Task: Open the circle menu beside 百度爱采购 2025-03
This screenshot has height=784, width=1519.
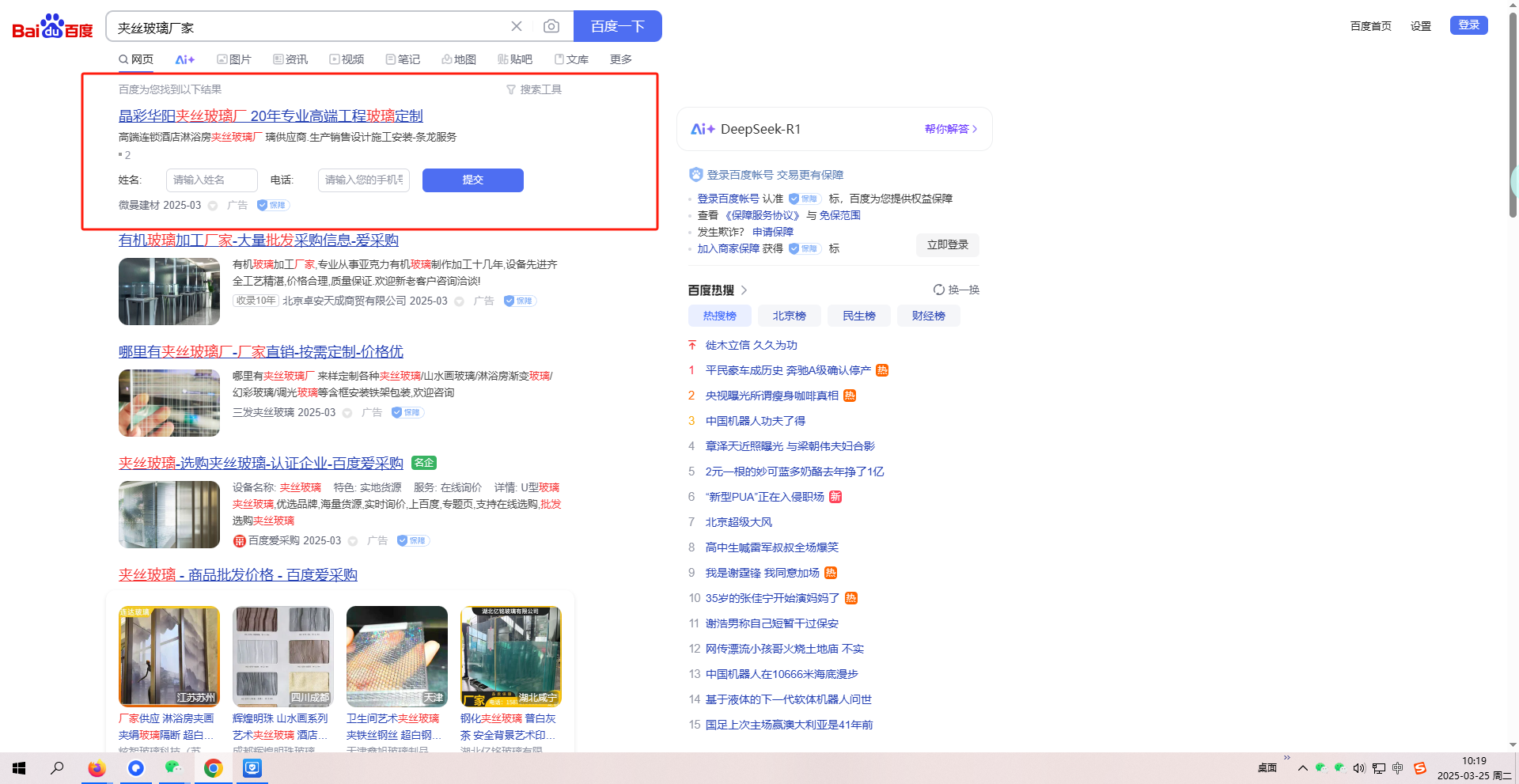Action: (353, 541)
